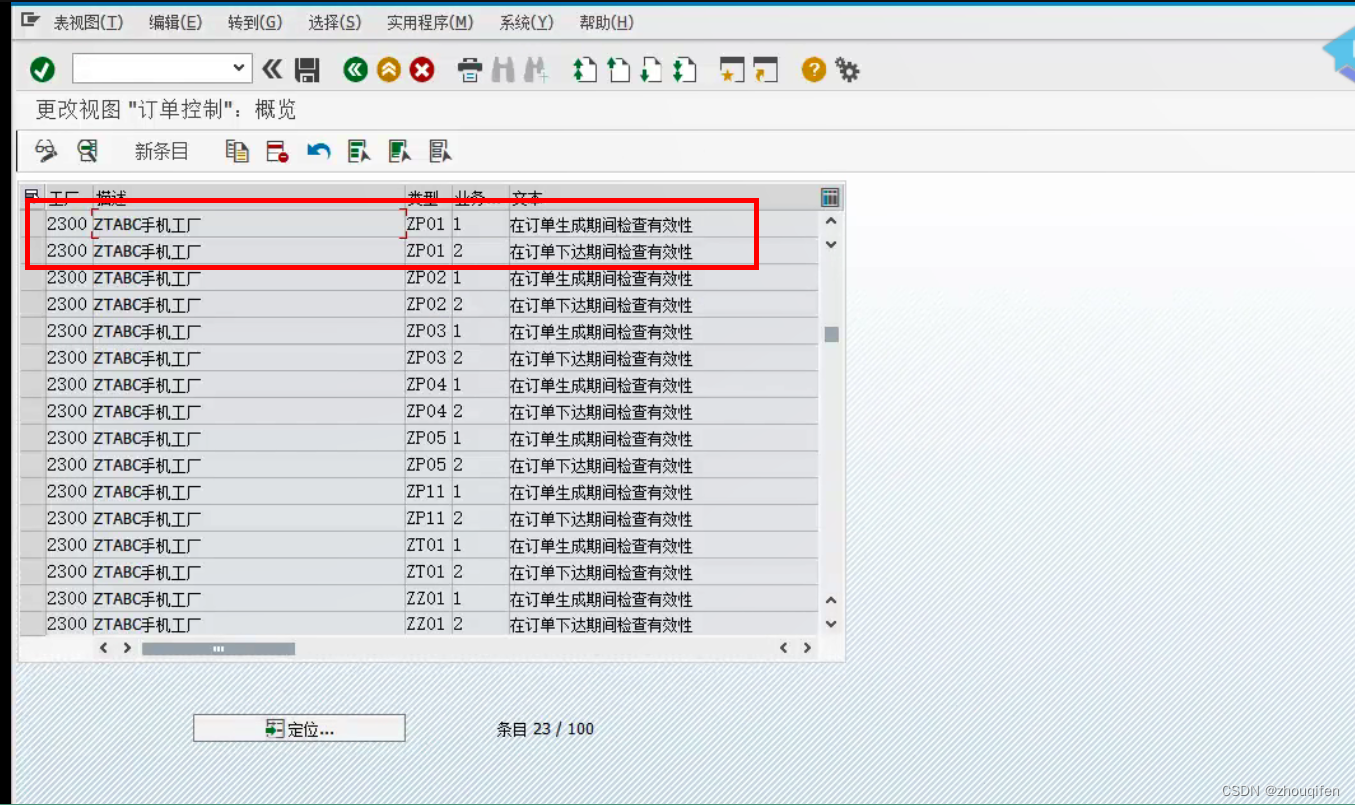The width and height of the screenshot is (1355, 808).
Task: Select the row marker for ZP11 业务 2
Action: (32, 518)
